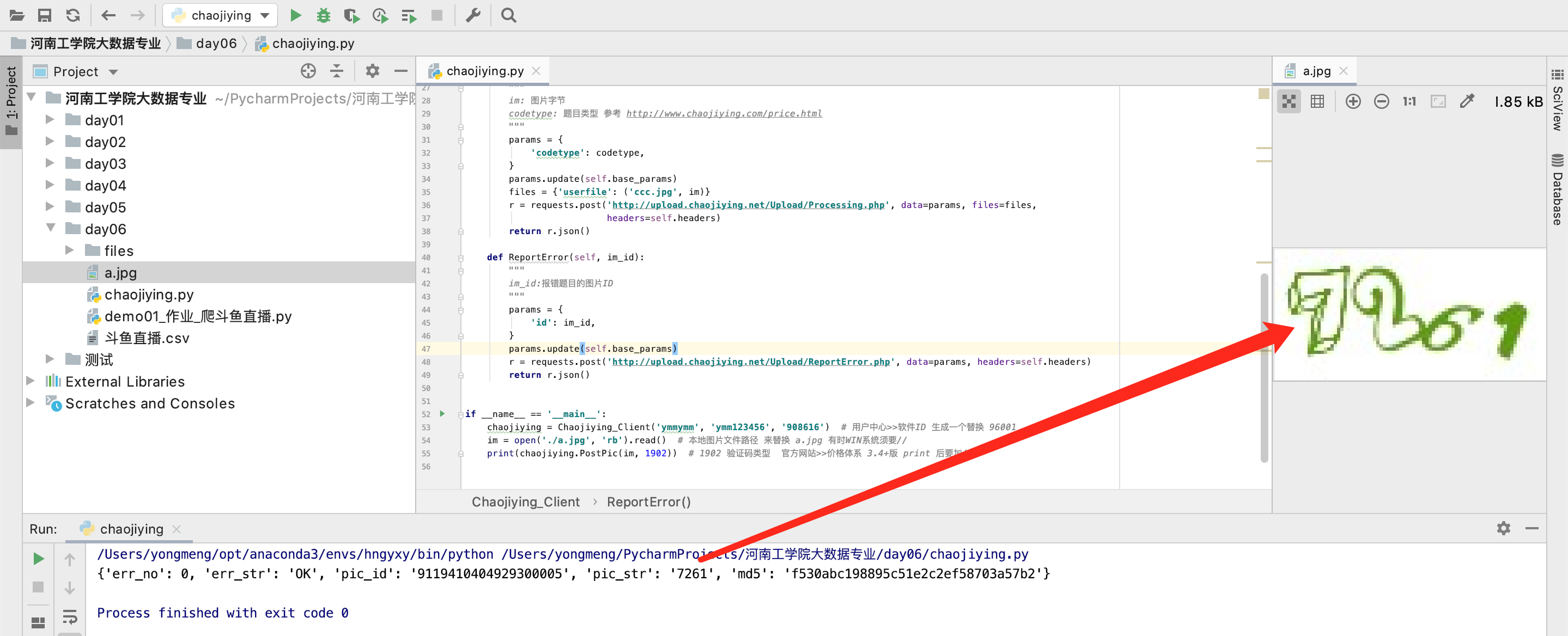Run with coverage shield icon
1568x636 pixels.
[351, 15]
